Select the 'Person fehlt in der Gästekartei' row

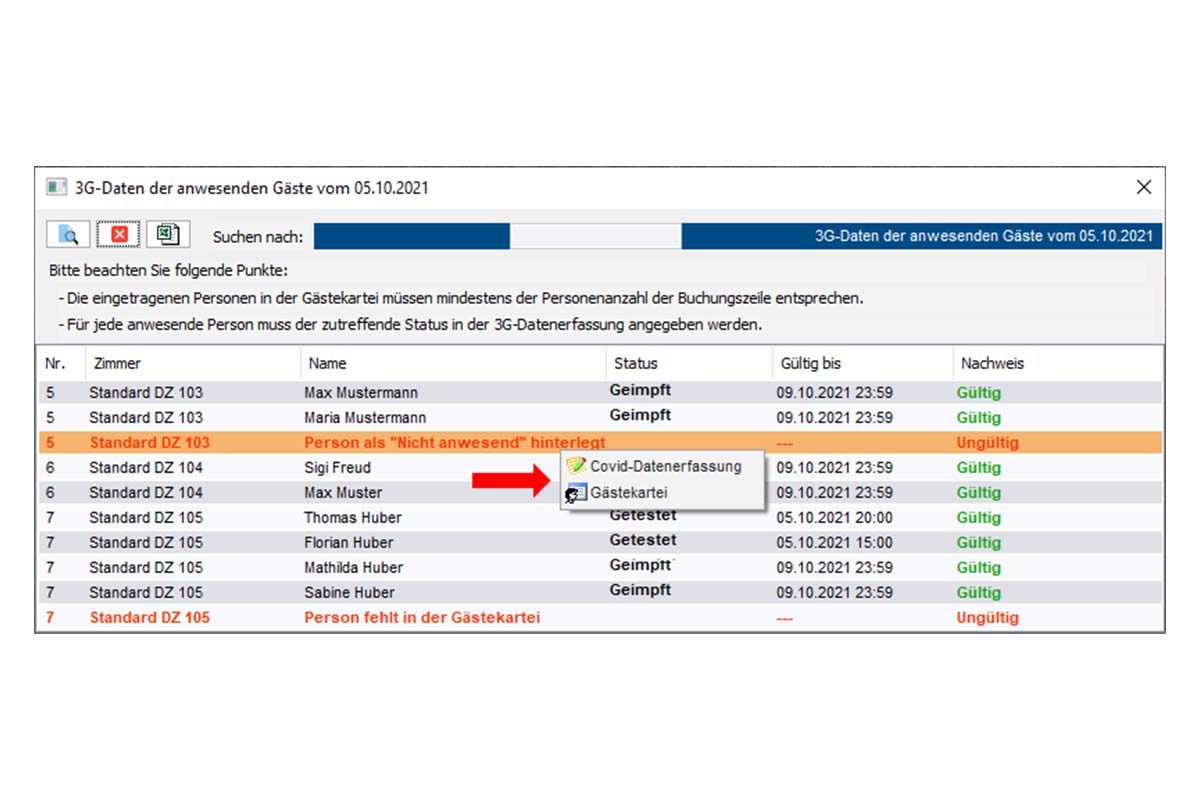point(421,618)
